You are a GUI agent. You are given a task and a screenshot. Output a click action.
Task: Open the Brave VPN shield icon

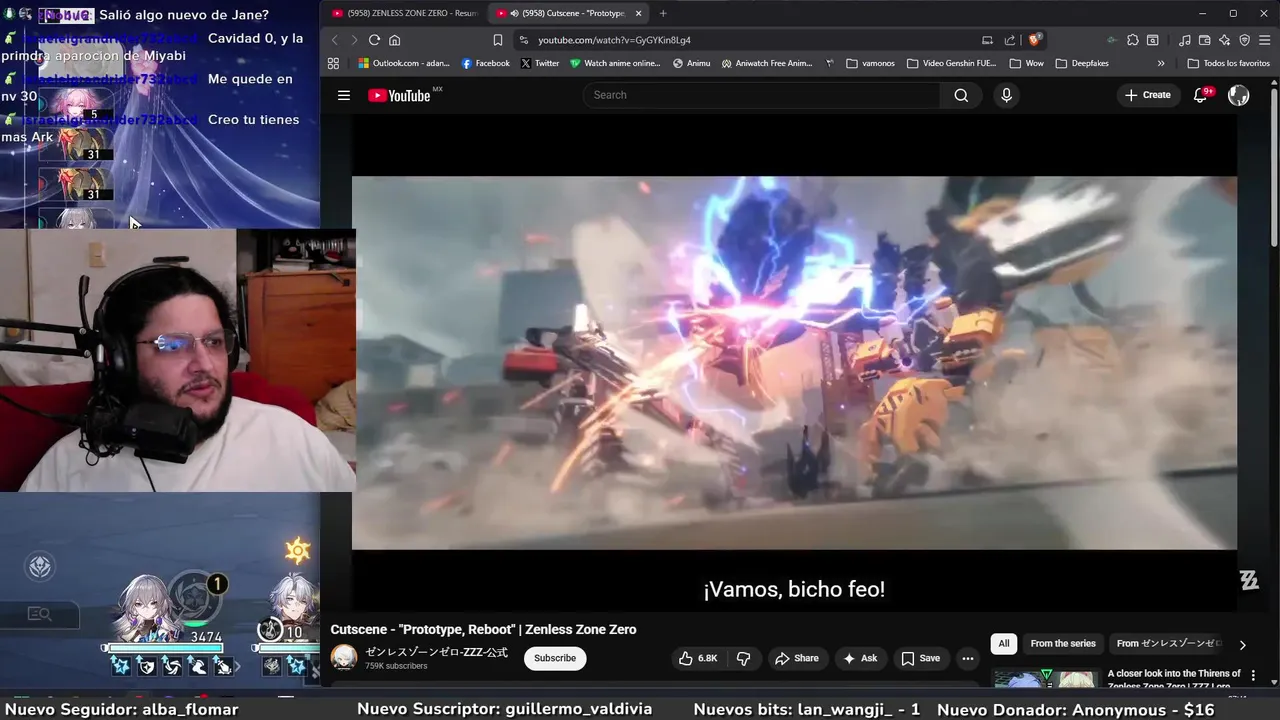tap(1245, 40)
